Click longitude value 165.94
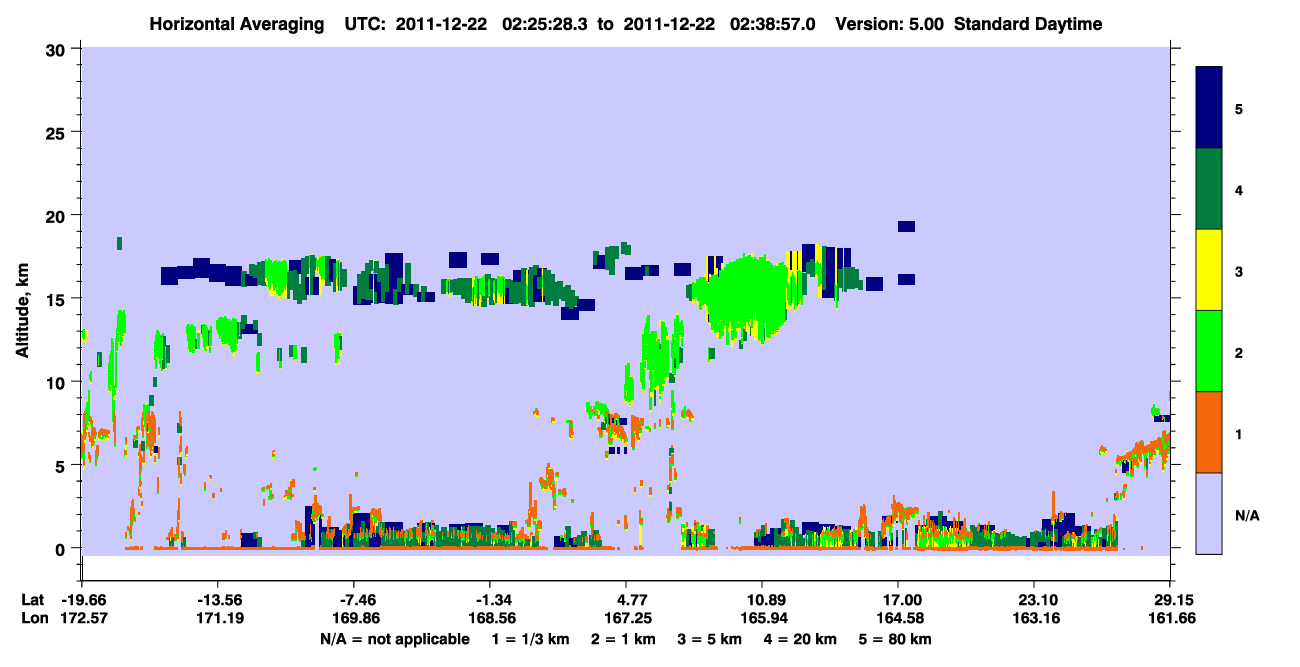Viewport: 1300px width, 667px height. tap(762, 618)
